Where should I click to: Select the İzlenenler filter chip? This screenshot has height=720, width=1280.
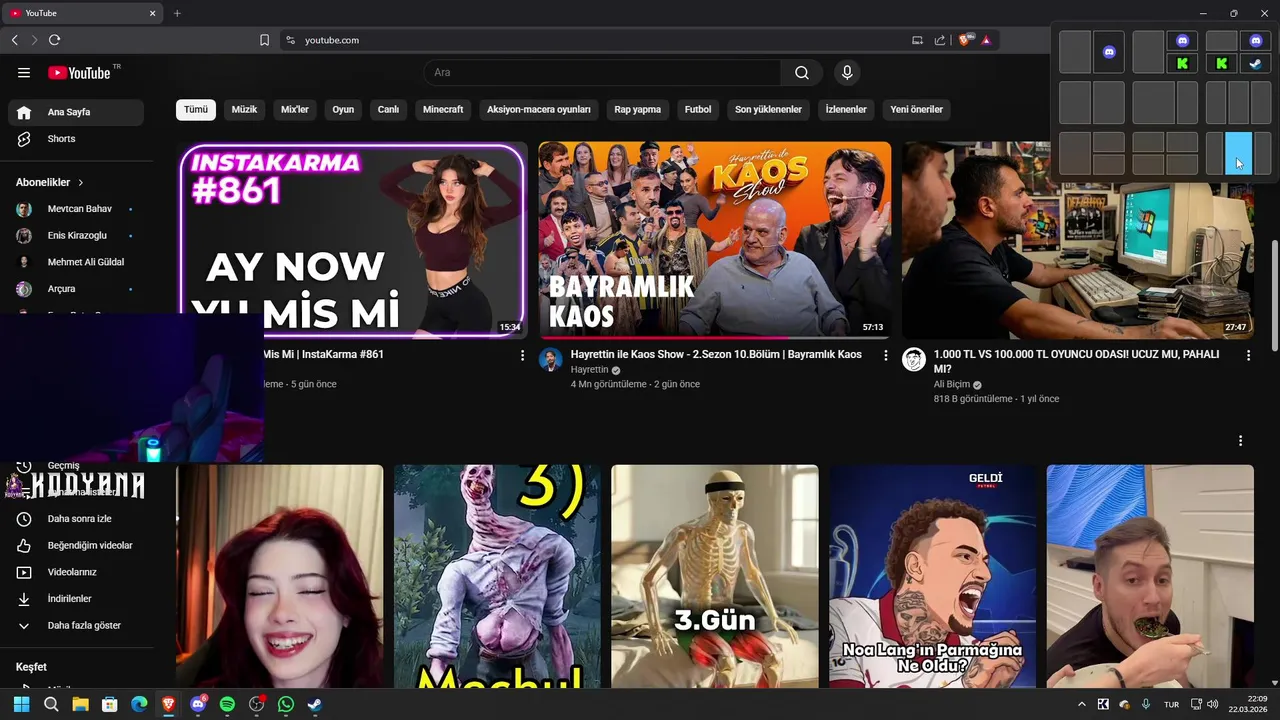click(846, 109)
